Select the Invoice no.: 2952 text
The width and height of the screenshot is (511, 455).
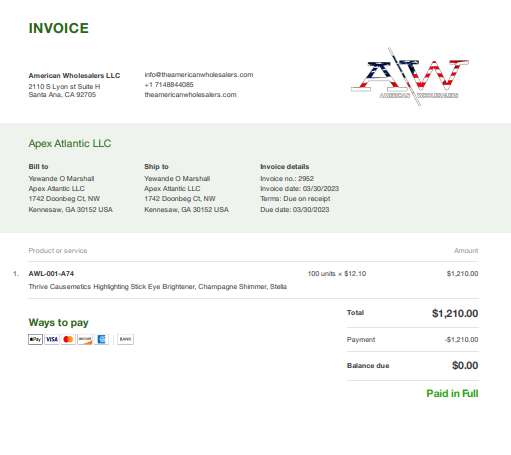287,179
